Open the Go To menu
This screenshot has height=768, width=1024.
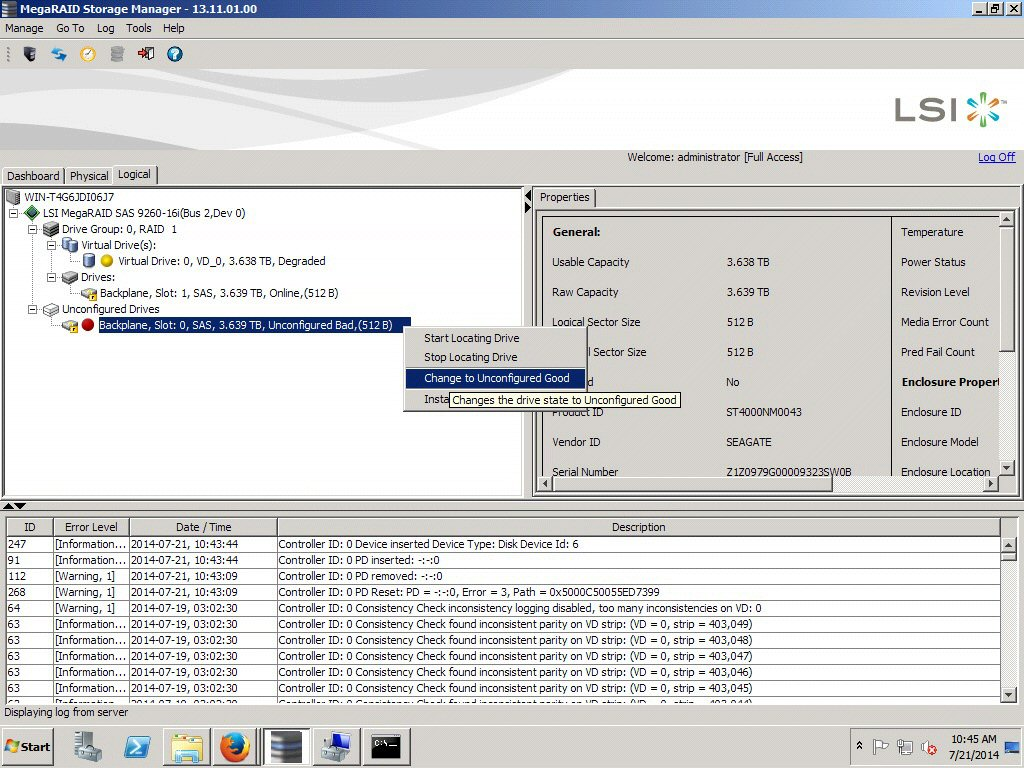[71, 28]
